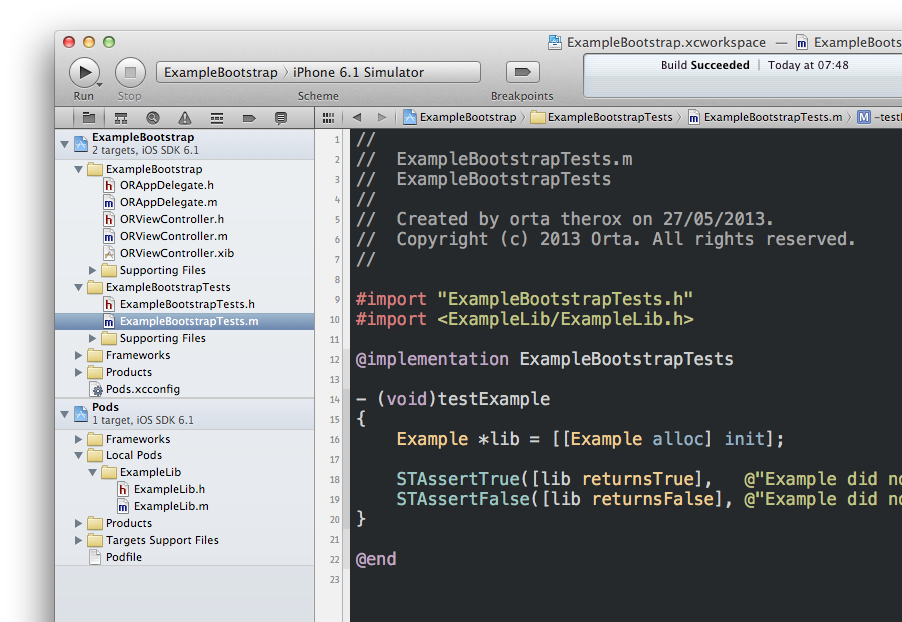Image resolution: width=902 pixels, height=622 pixels.
Task: Open the related files grid menu
Action: 328,117
